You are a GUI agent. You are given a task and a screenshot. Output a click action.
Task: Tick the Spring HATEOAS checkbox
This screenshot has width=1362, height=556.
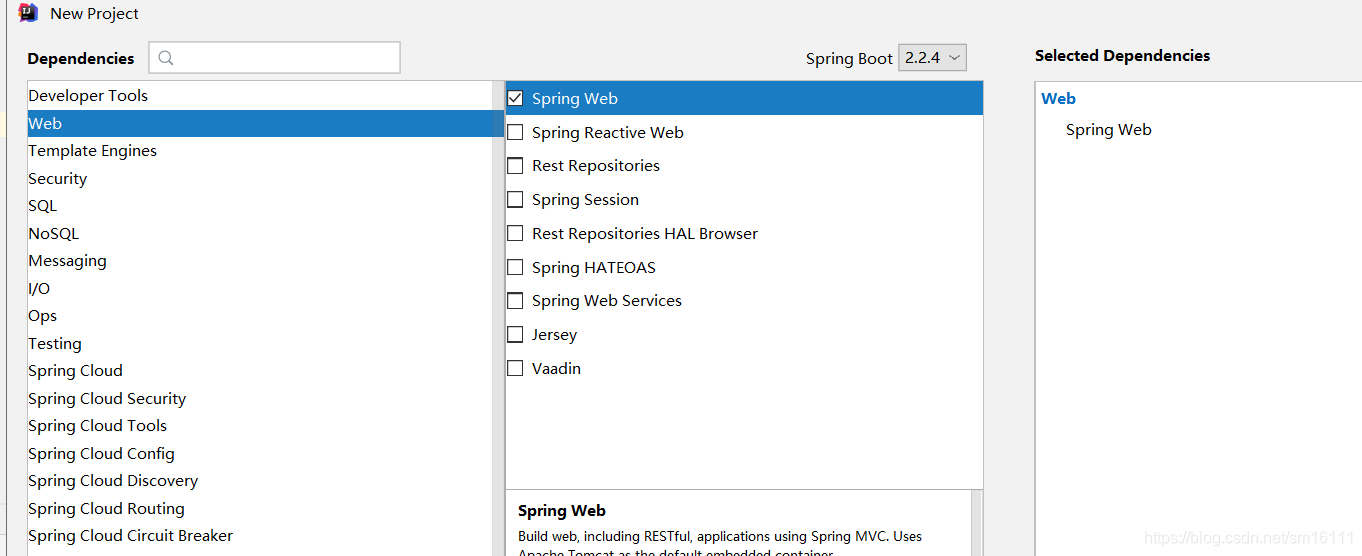pos(515,267)
